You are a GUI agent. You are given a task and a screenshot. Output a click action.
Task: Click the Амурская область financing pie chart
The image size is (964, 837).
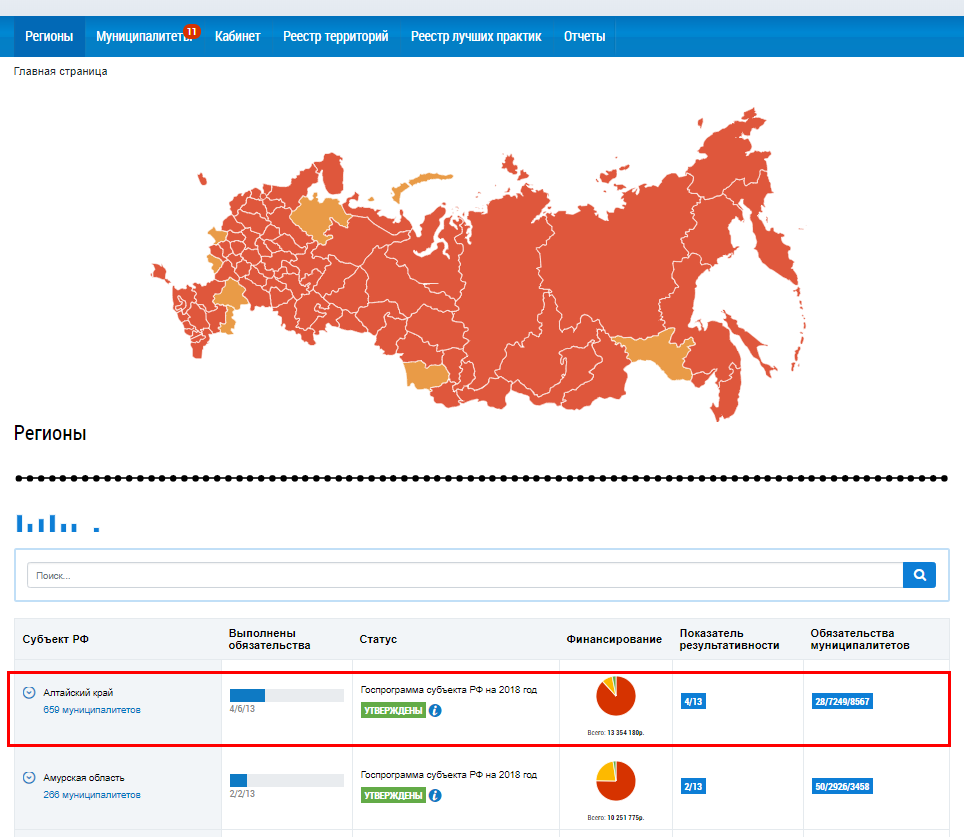pos(615,781)
